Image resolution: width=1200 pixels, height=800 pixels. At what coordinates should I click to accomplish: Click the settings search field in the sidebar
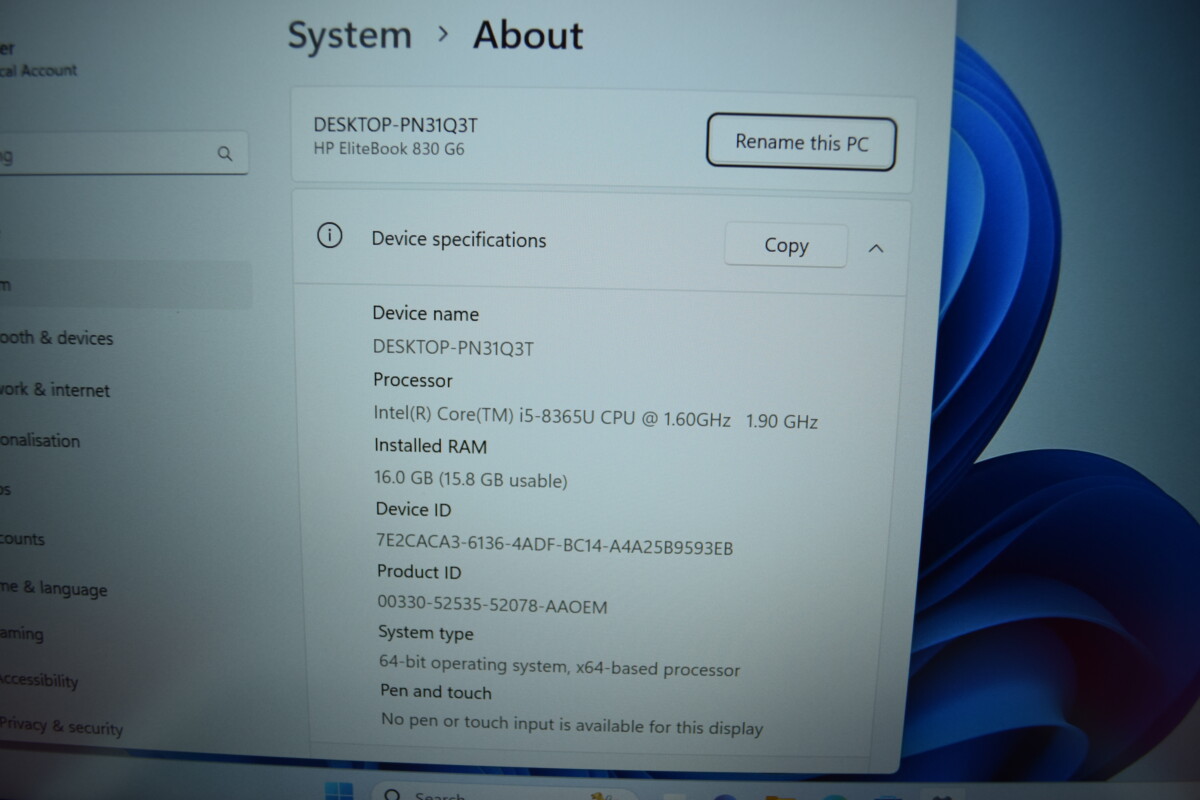coord(123,155)
